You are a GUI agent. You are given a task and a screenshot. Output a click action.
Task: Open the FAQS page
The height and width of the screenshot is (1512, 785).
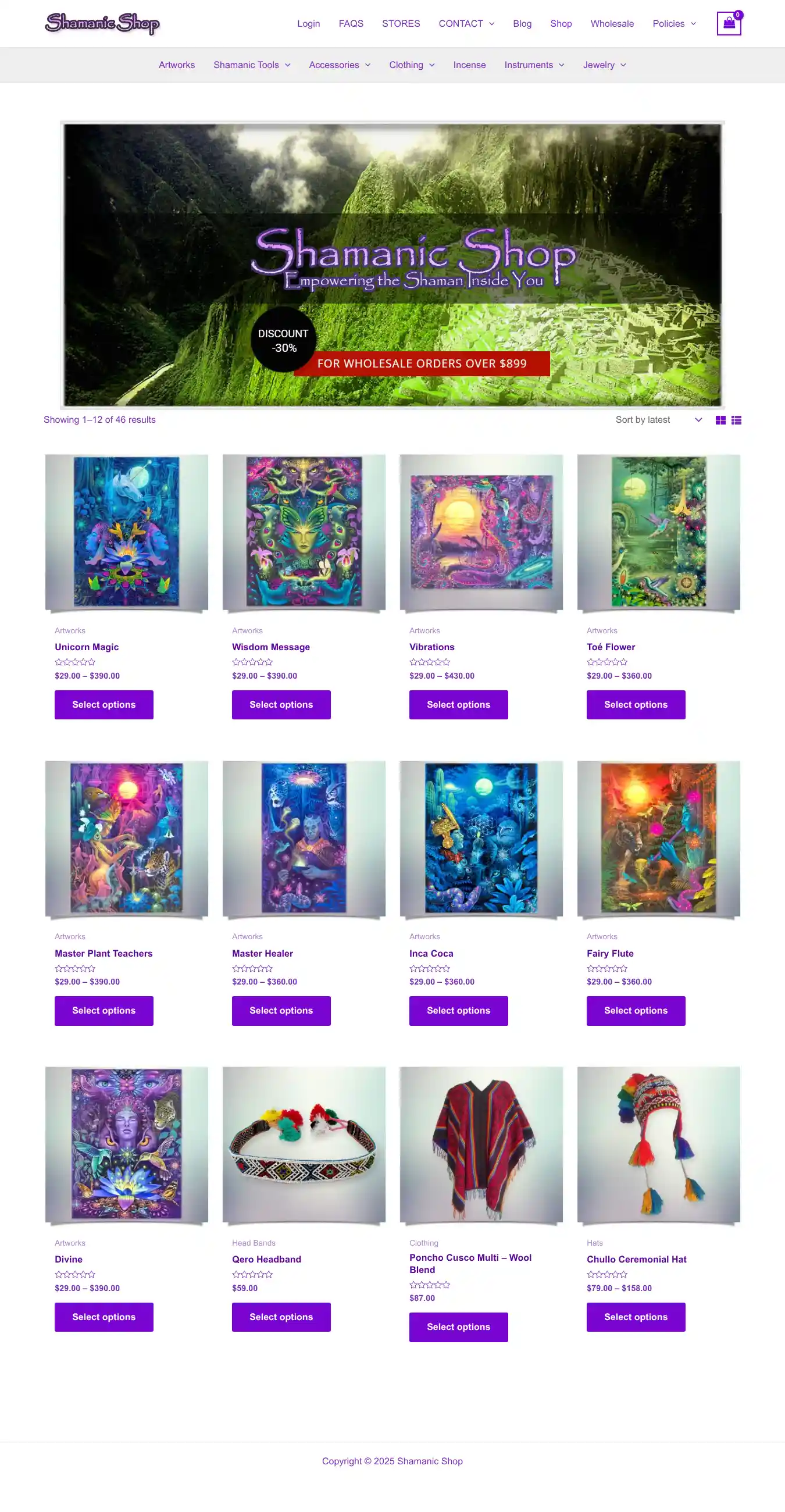point(351,23)
